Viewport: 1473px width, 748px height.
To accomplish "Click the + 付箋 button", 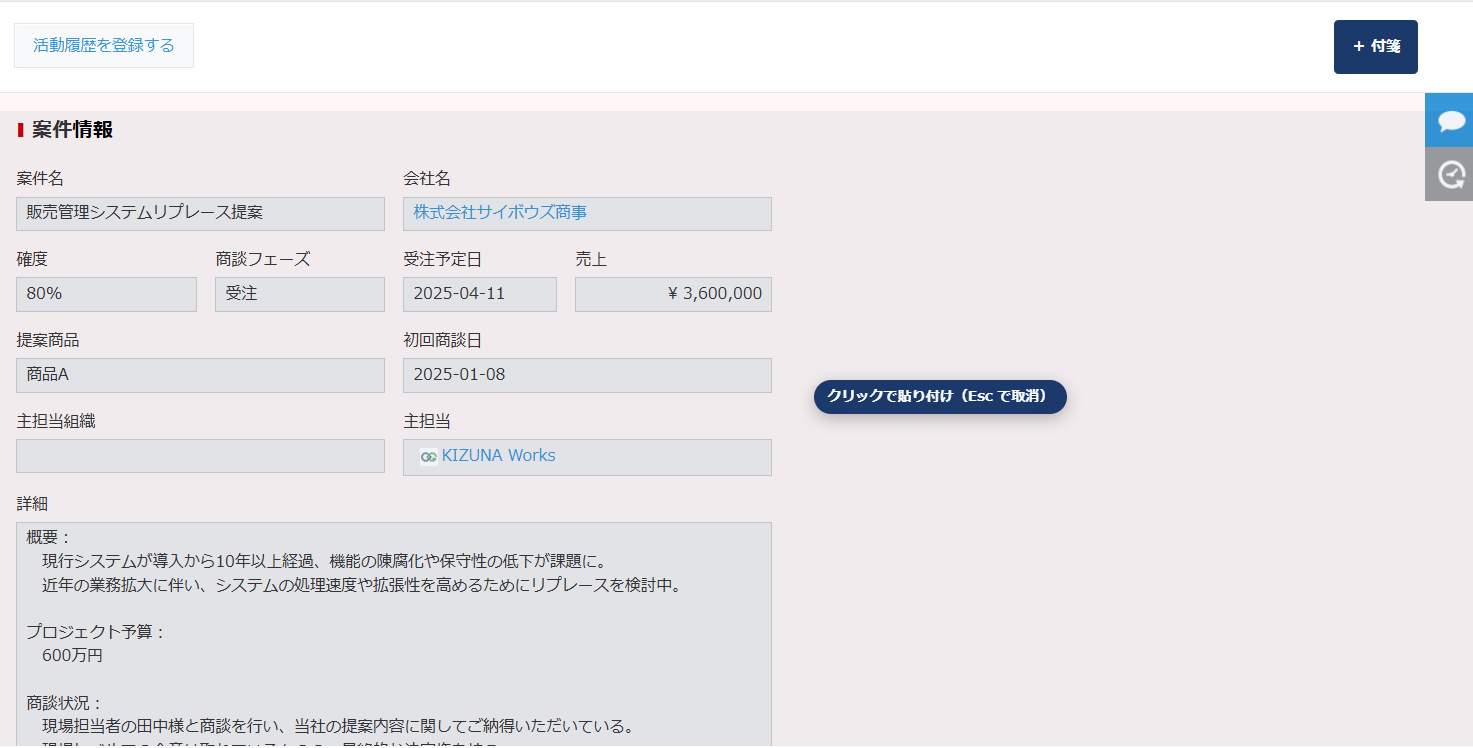I will click(1375, 46).
